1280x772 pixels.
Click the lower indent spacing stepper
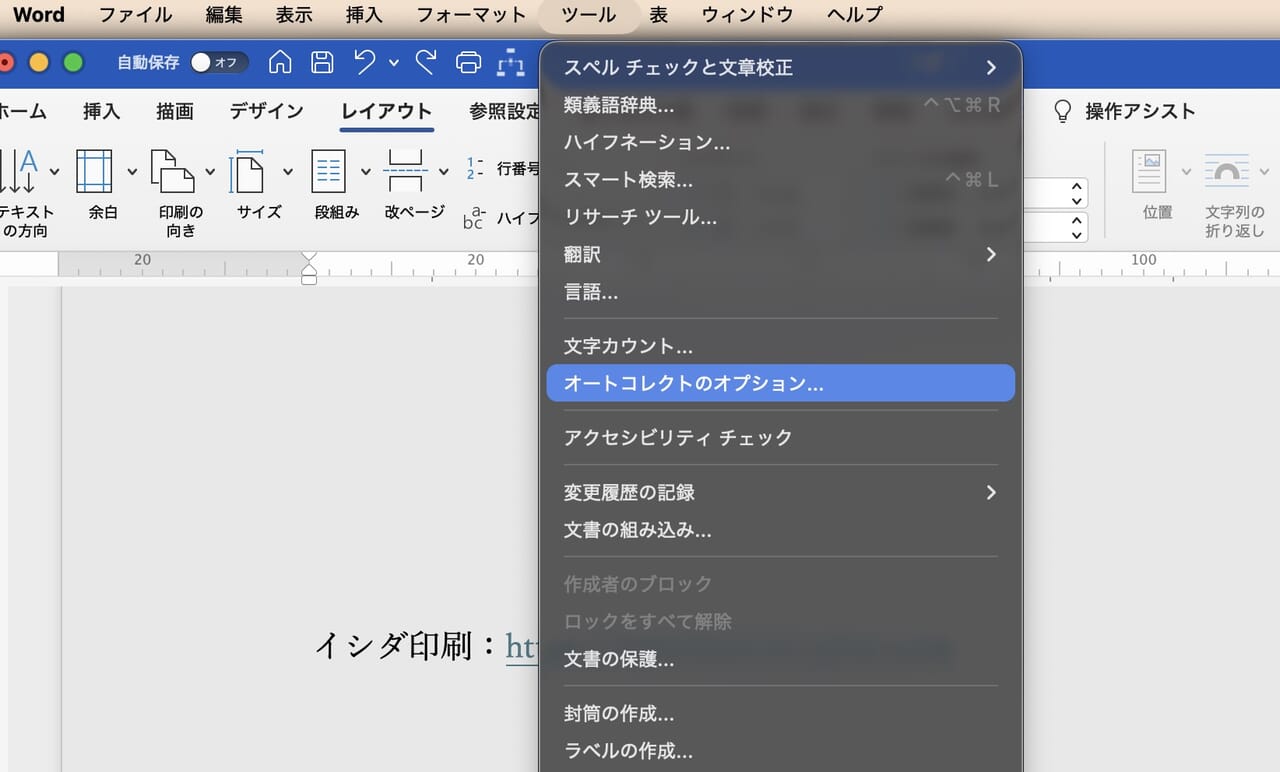click(1077, 229)
